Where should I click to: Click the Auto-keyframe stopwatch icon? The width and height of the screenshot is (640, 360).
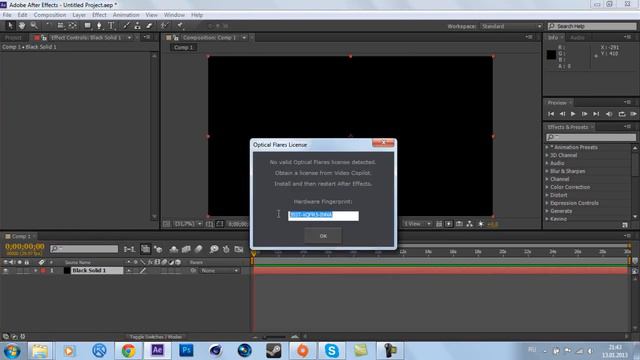tap(226, 249)
